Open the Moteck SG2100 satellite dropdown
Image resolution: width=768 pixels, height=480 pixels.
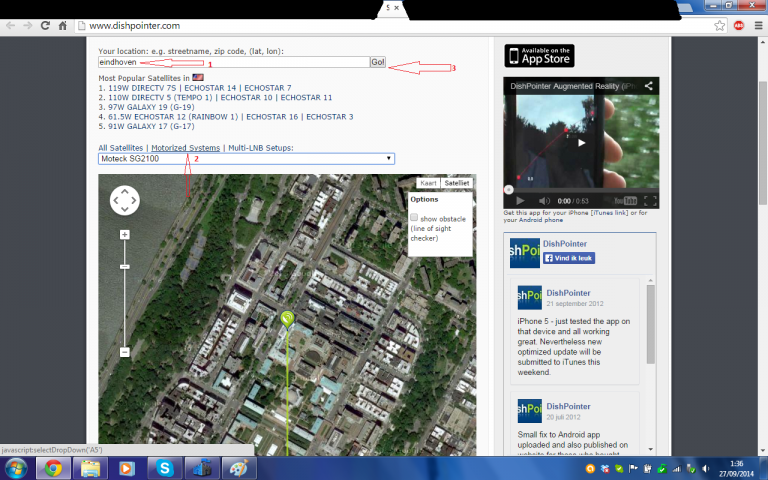click(x=246, y=158)
